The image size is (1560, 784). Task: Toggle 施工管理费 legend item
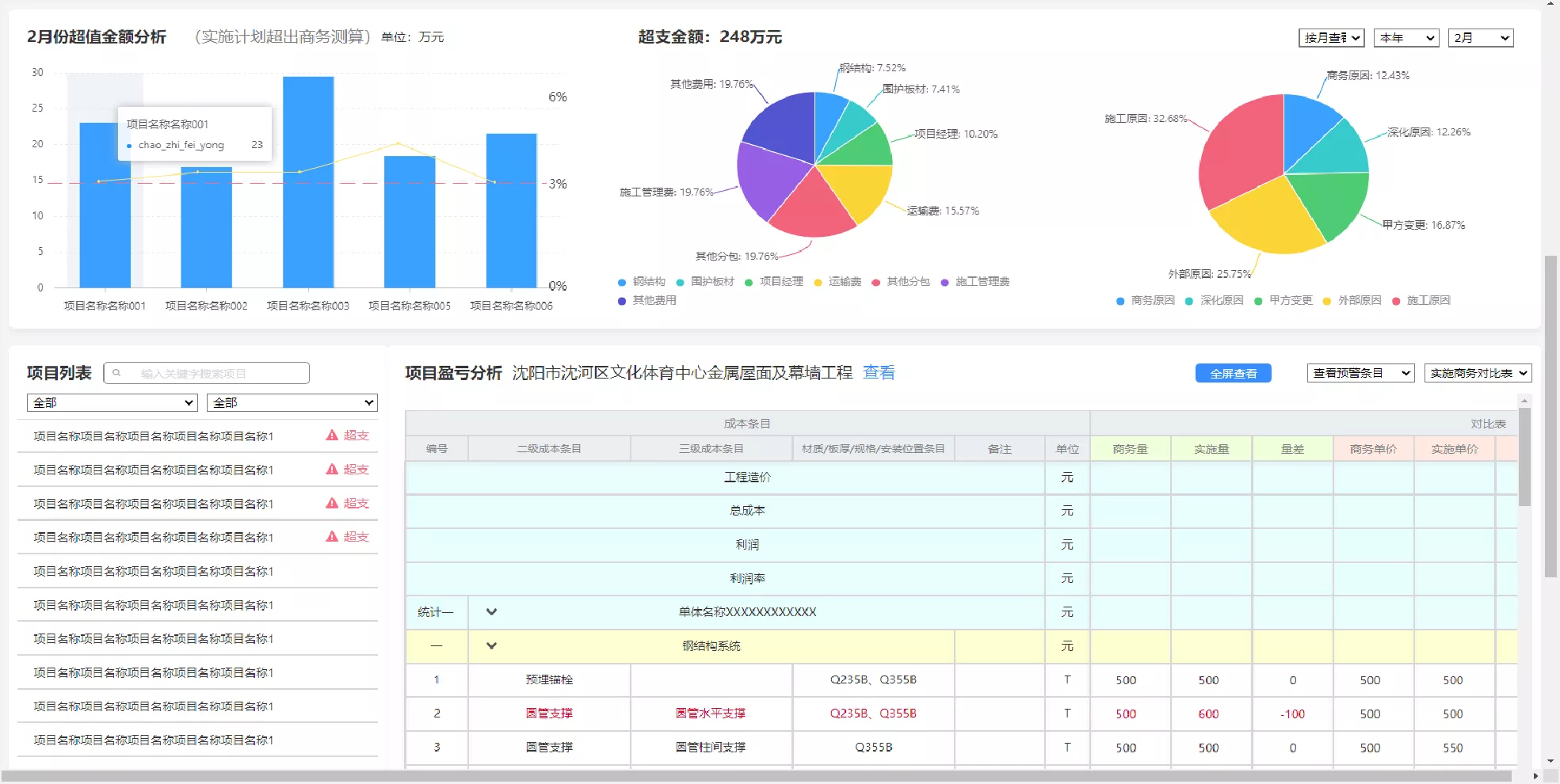pyautogui.click(x=975, y=282)
